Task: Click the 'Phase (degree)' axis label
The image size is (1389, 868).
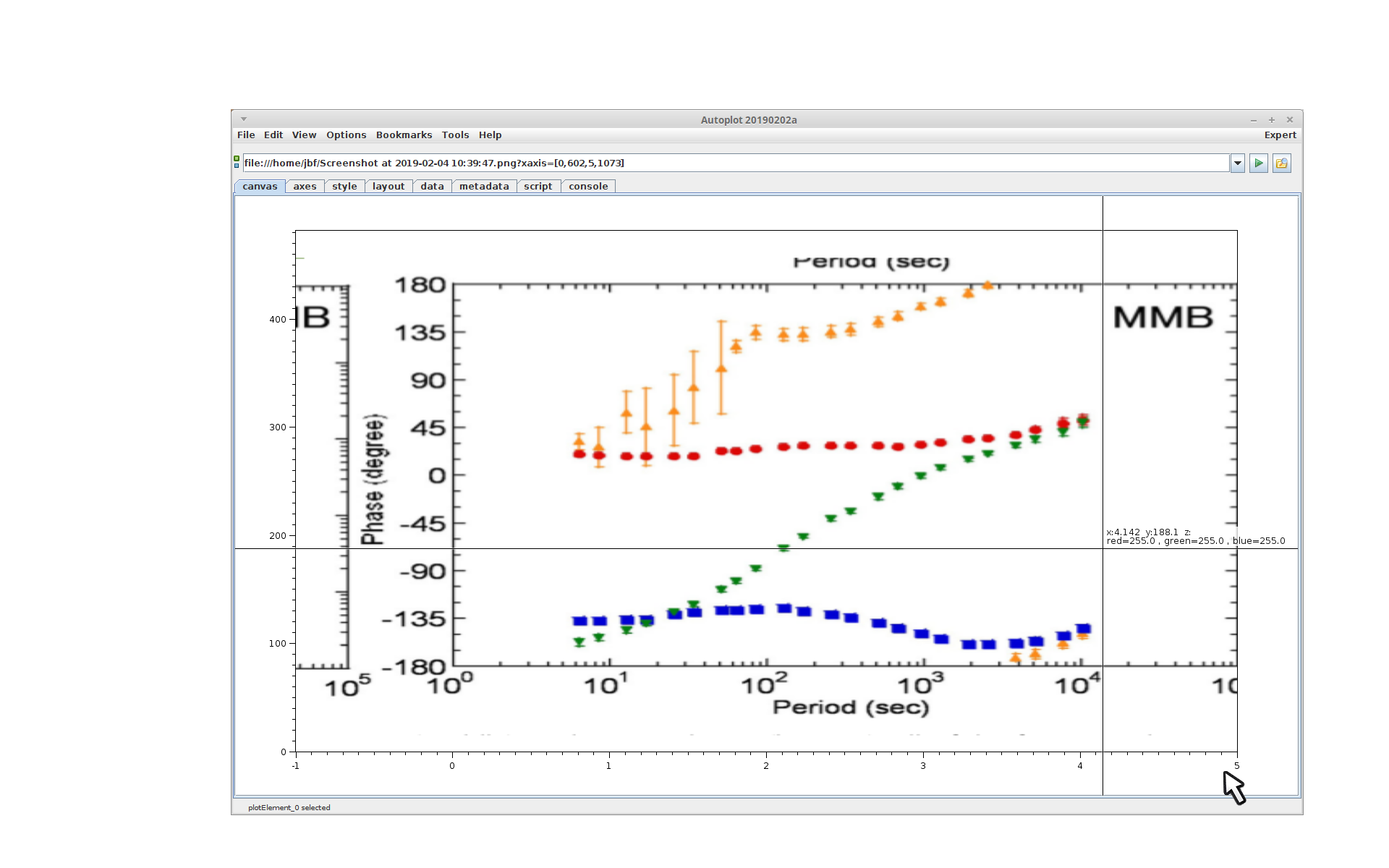Action: pyautogui.click(x=374, y=480)
